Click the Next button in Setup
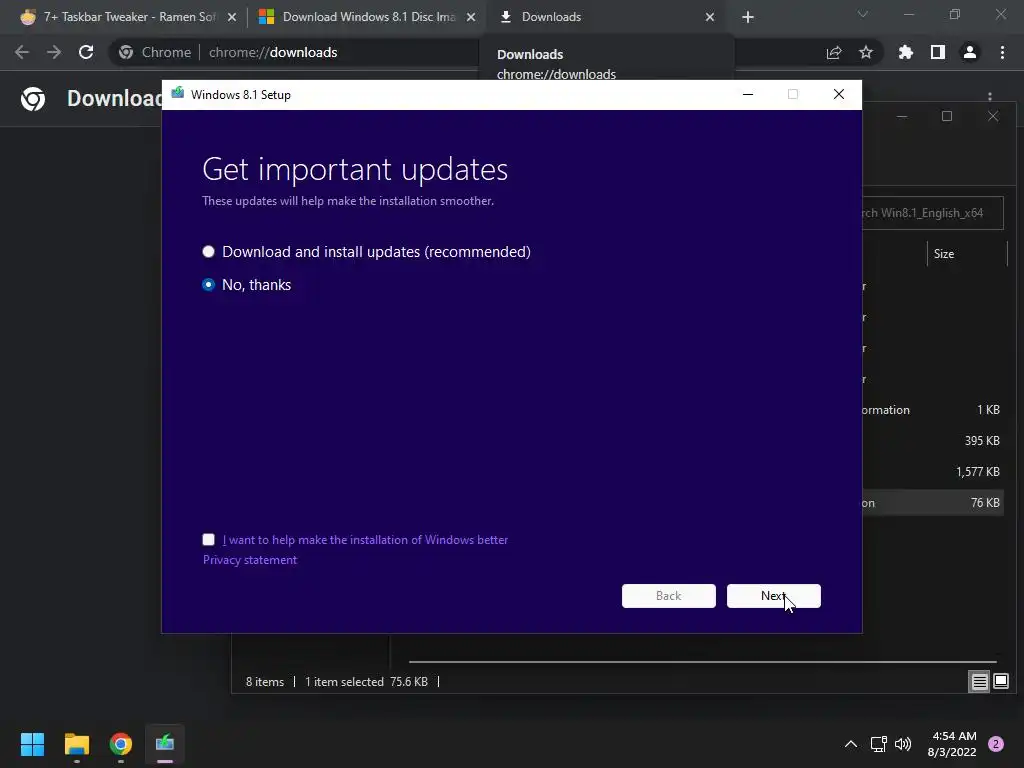 point(774,596)
